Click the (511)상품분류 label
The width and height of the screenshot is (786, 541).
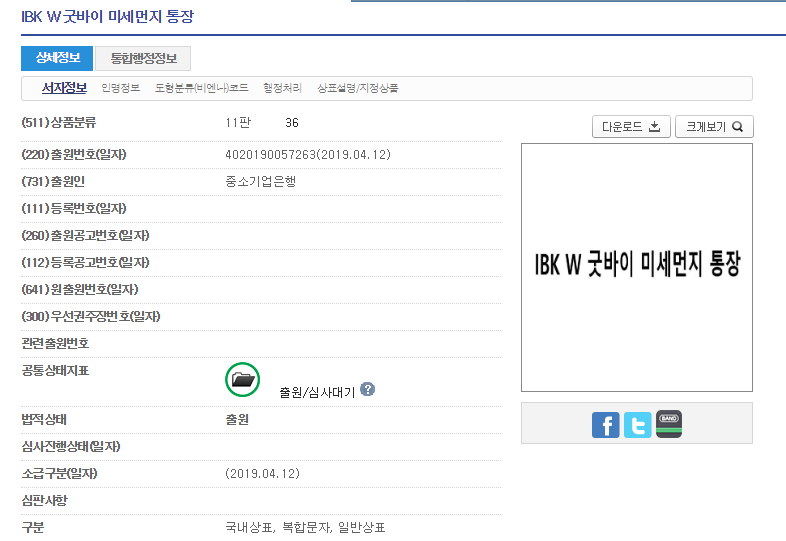pos(59,123)
